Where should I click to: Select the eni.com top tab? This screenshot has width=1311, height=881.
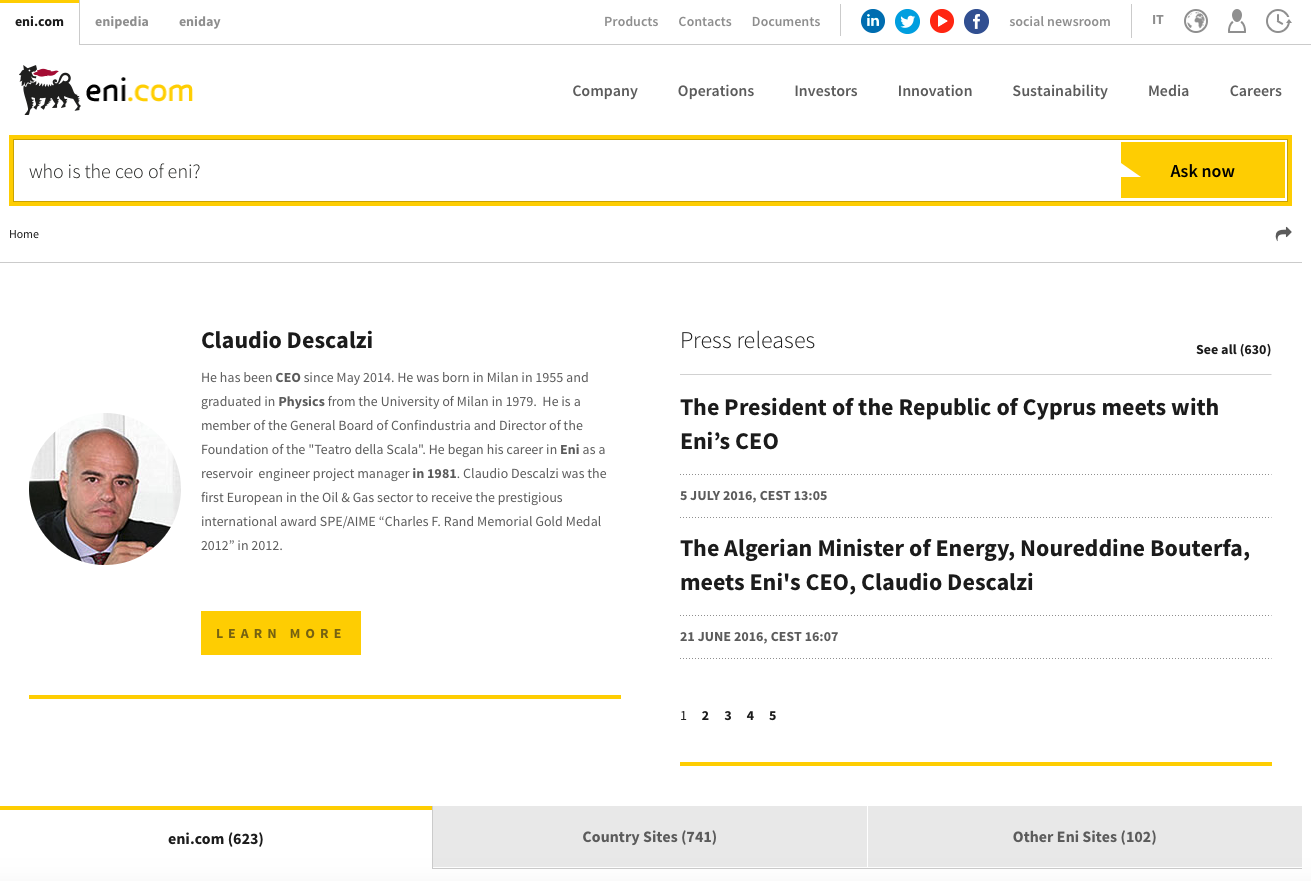coord(39,22)
